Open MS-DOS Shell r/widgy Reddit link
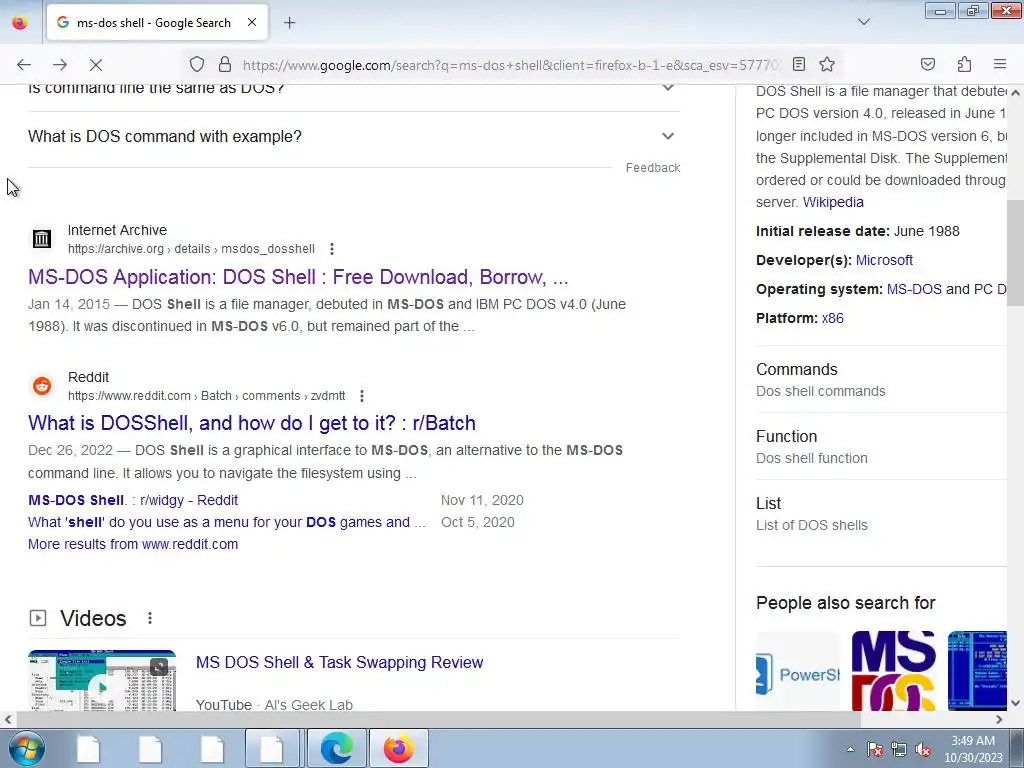Screen dimensions: 1024x768 (133, 500)
